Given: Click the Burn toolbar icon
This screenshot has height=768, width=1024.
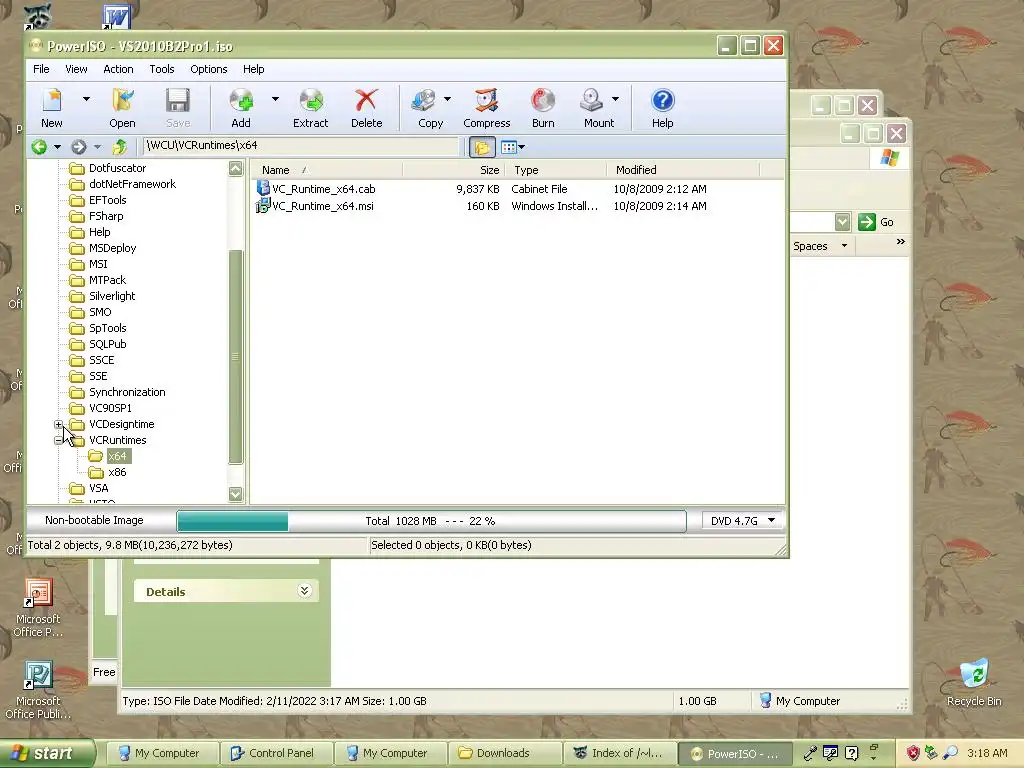Looking at the screenshot, I should pyautogui.click(x=543, y=108).
